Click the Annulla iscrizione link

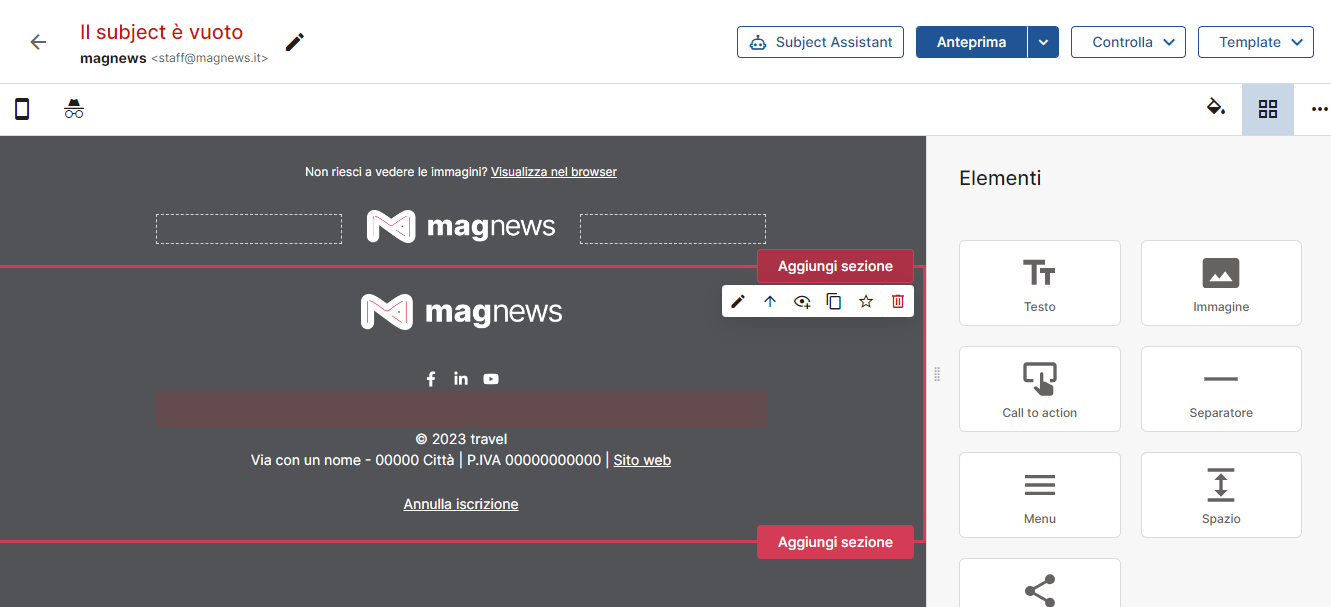point(461,504)
